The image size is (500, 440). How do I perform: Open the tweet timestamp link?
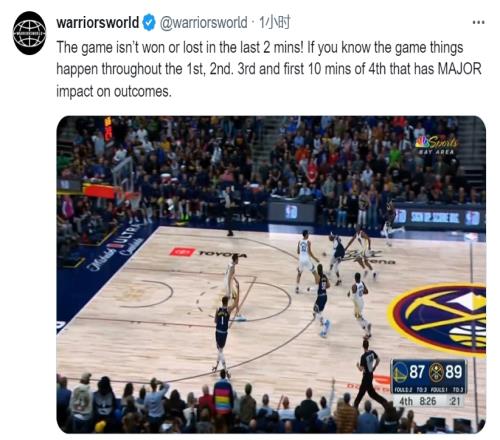[275, 22]
